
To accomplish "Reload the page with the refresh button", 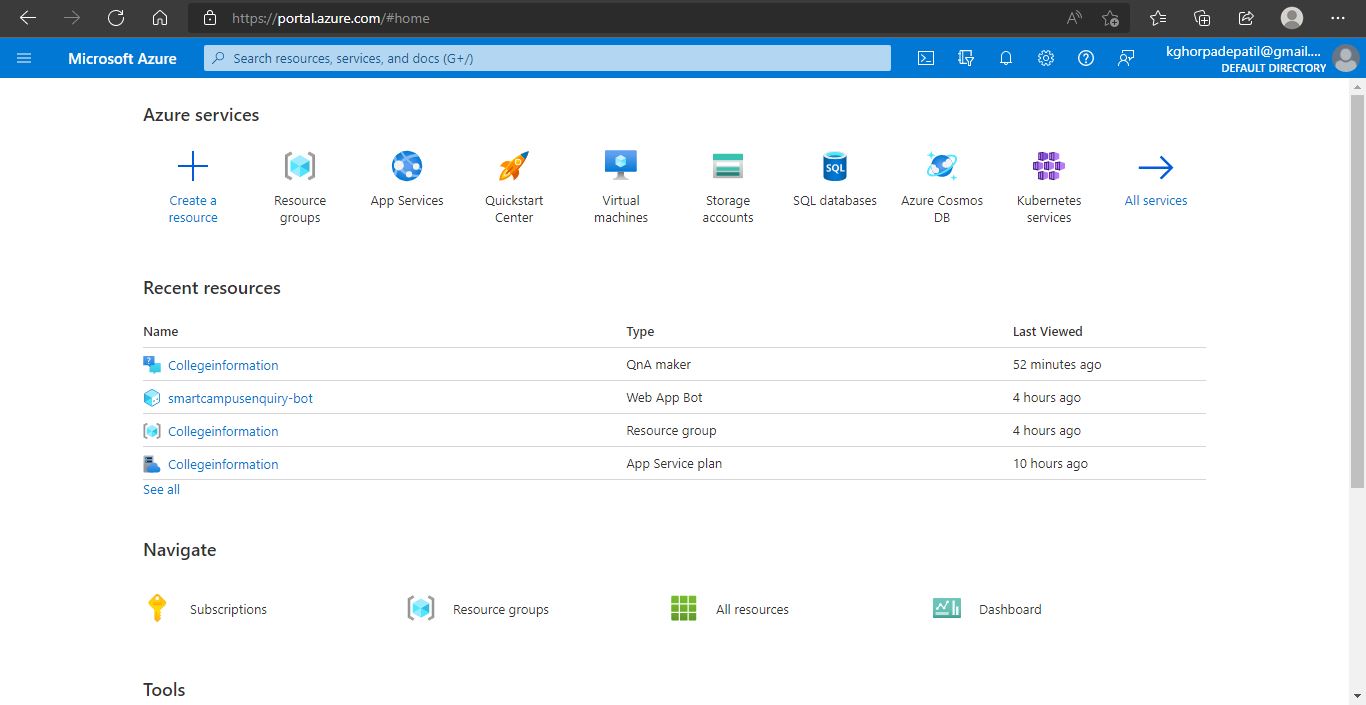I will pyautogui.click(x=116, y=18).
